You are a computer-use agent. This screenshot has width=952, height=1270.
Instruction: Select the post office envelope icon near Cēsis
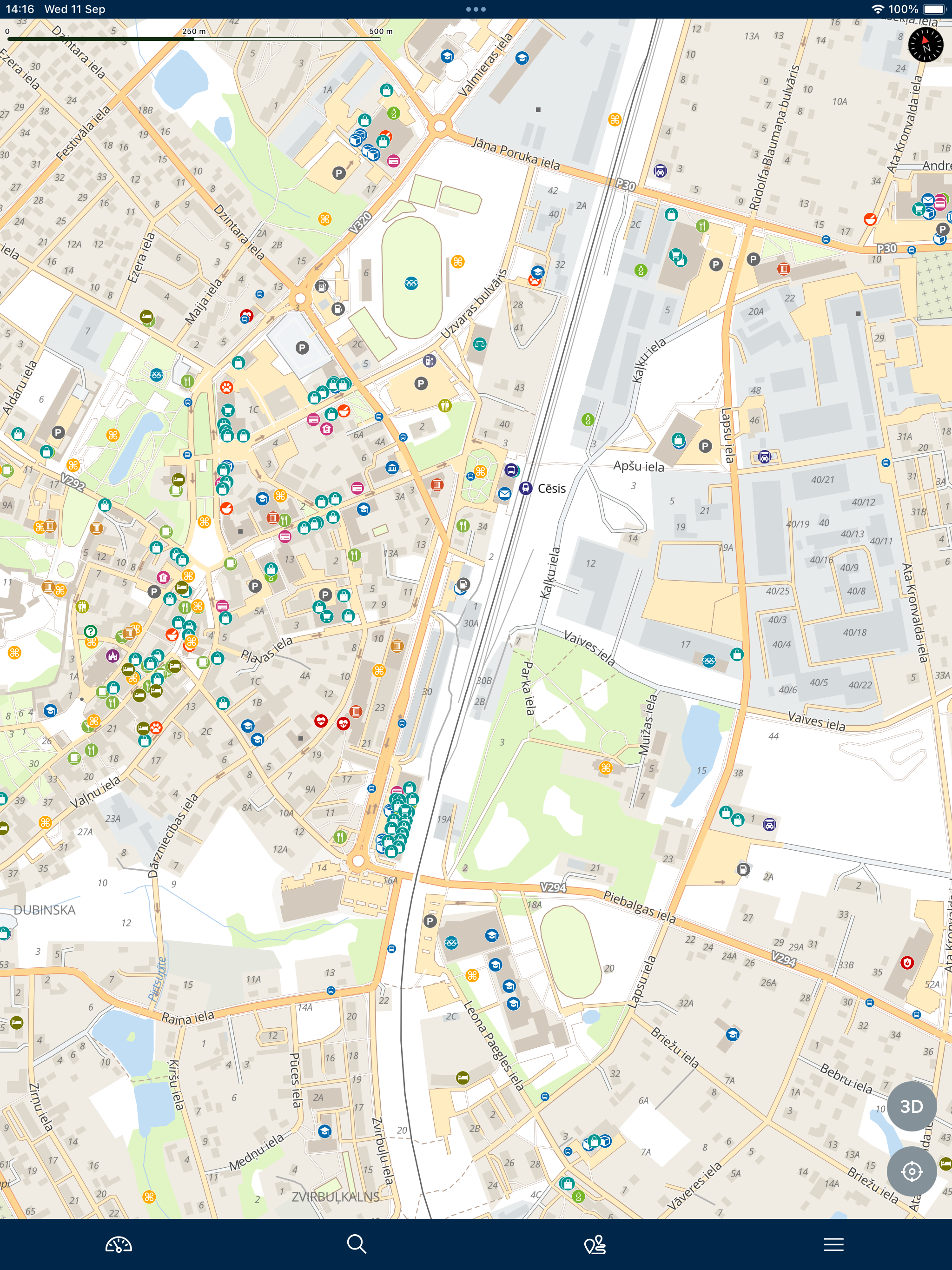click(504, 494)
